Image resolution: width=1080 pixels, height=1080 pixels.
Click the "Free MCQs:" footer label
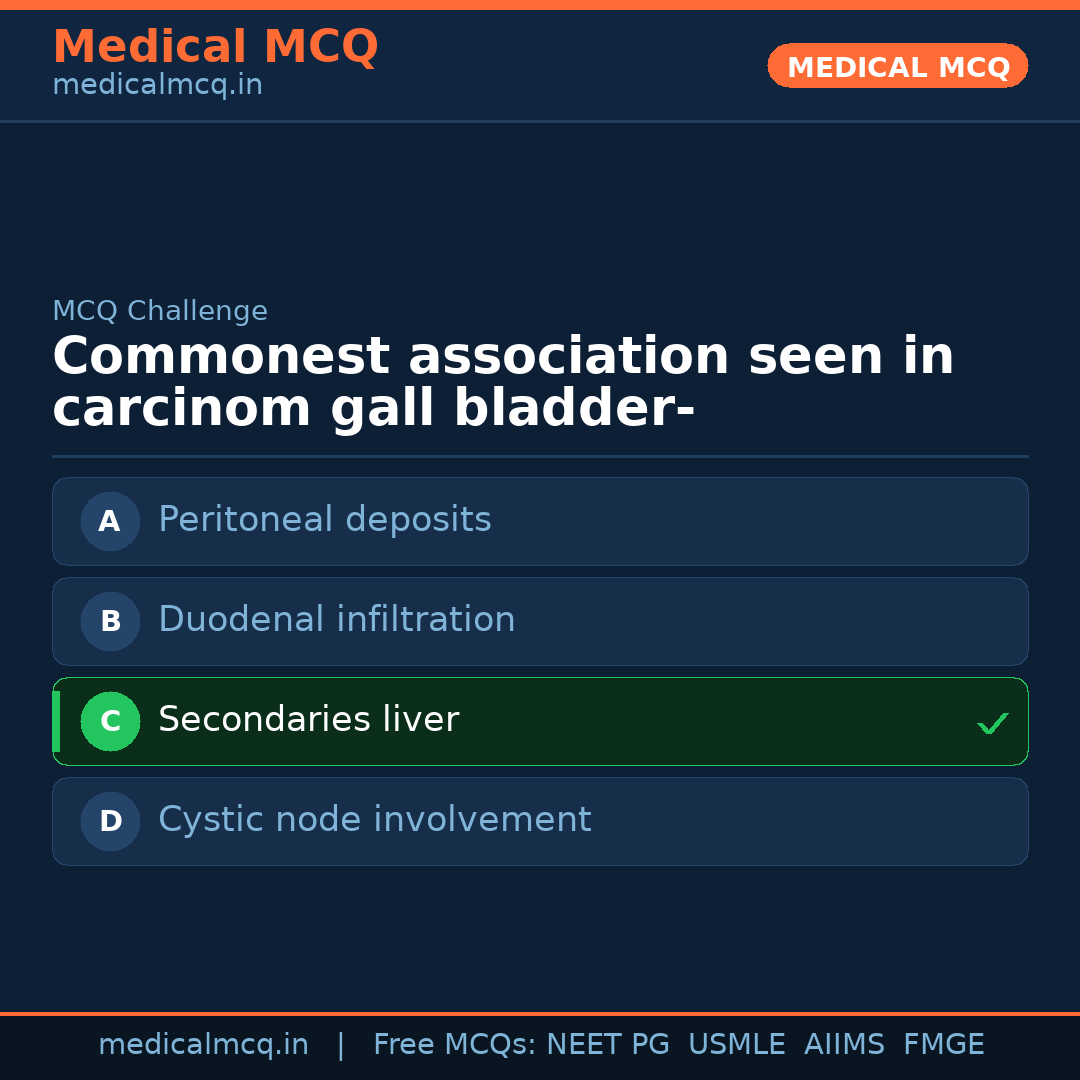click(x=455, y=1045)
